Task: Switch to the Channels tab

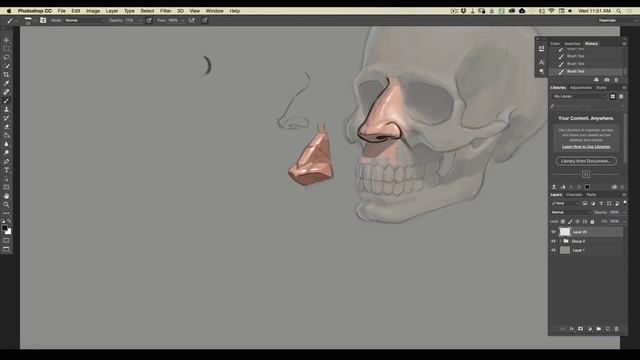Action: 574,195
